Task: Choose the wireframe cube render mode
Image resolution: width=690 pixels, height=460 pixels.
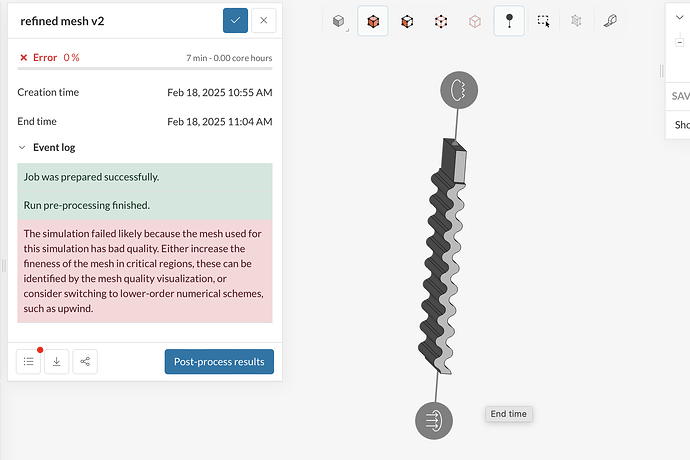Action: pyautogui.click(x=475, y=20)
